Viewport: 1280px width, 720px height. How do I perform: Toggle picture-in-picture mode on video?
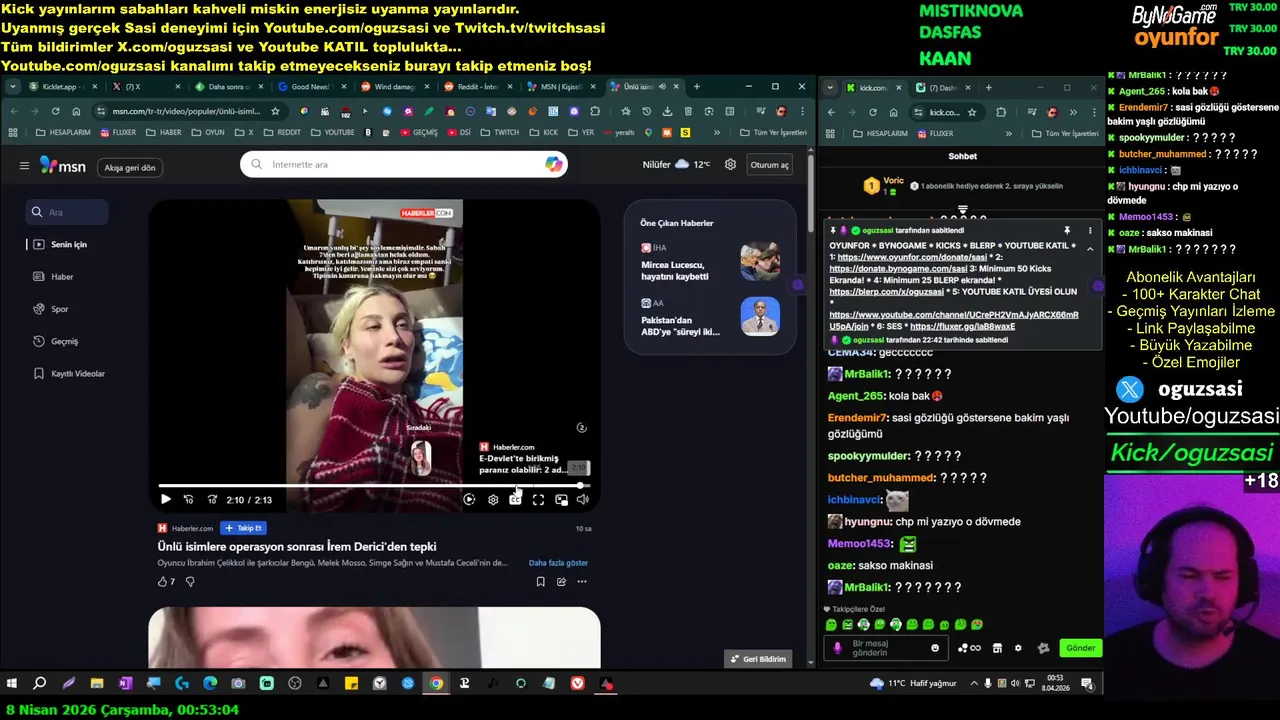pyautogui.click(x=561, y=500)
